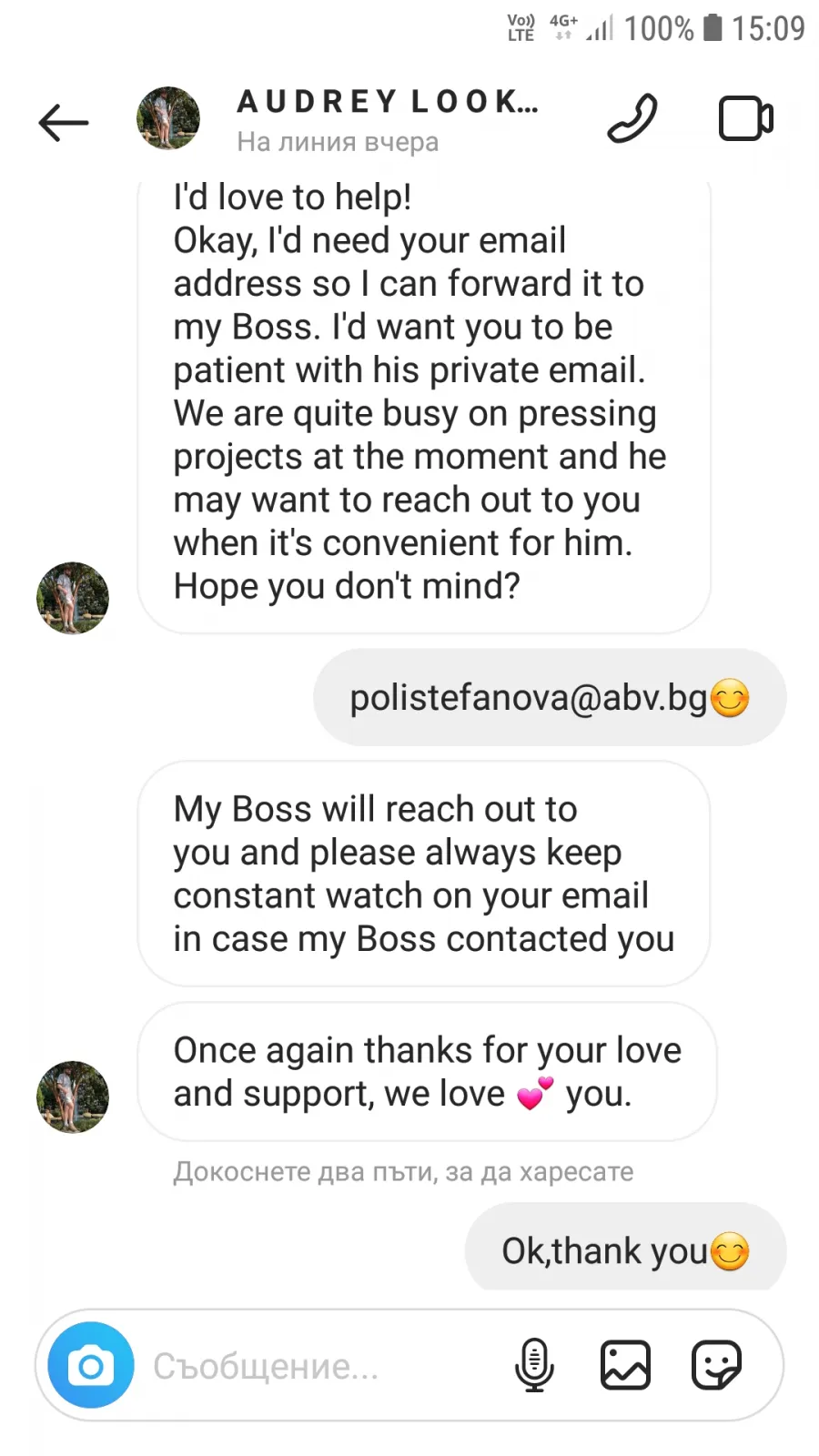Image resolution: width=819 pixels, height=1456 pixels.
Task: Open the AUDREY LOOK… contact name header
Action: [x=388, y=102]
